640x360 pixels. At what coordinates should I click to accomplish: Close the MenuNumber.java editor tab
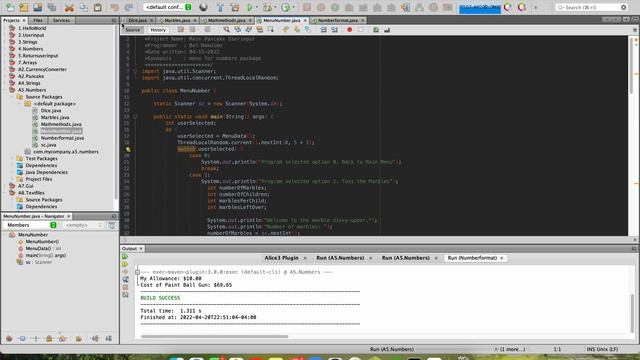tap(305, 20)
